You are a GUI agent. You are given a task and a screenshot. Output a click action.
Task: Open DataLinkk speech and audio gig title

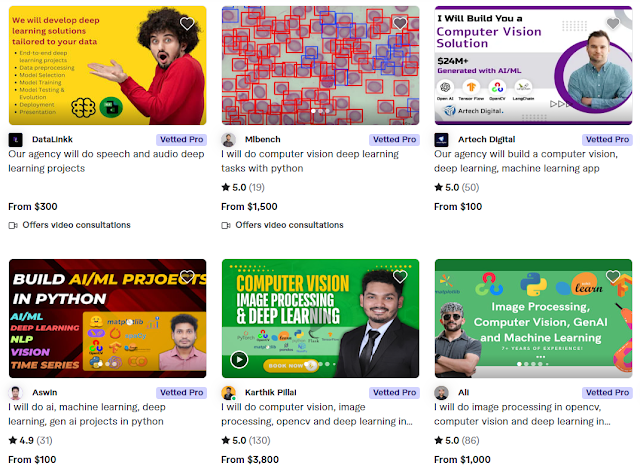click(106, 161)
